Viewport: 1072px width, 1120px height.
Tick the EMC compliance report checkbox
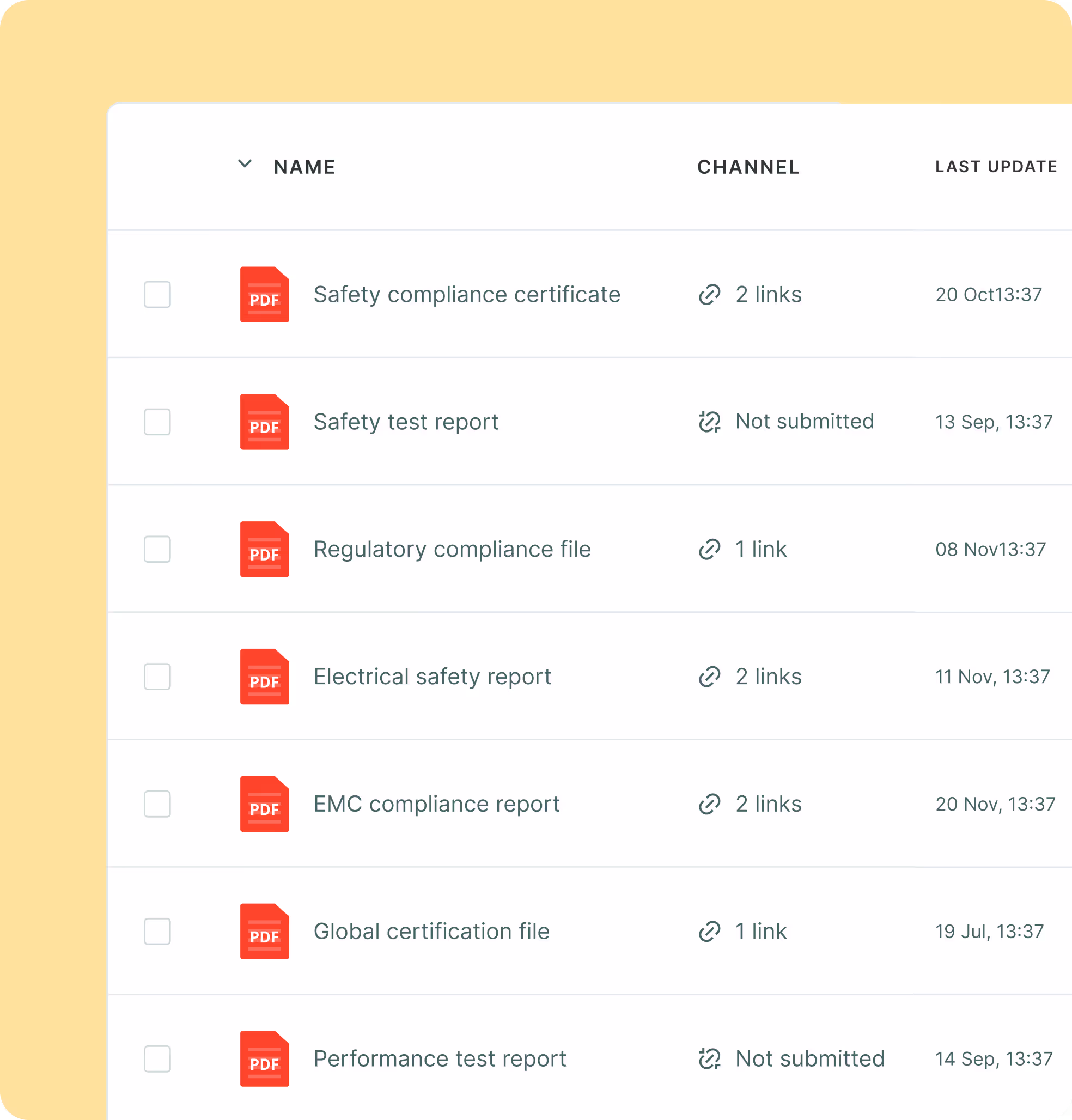click(x=157, y=805)
